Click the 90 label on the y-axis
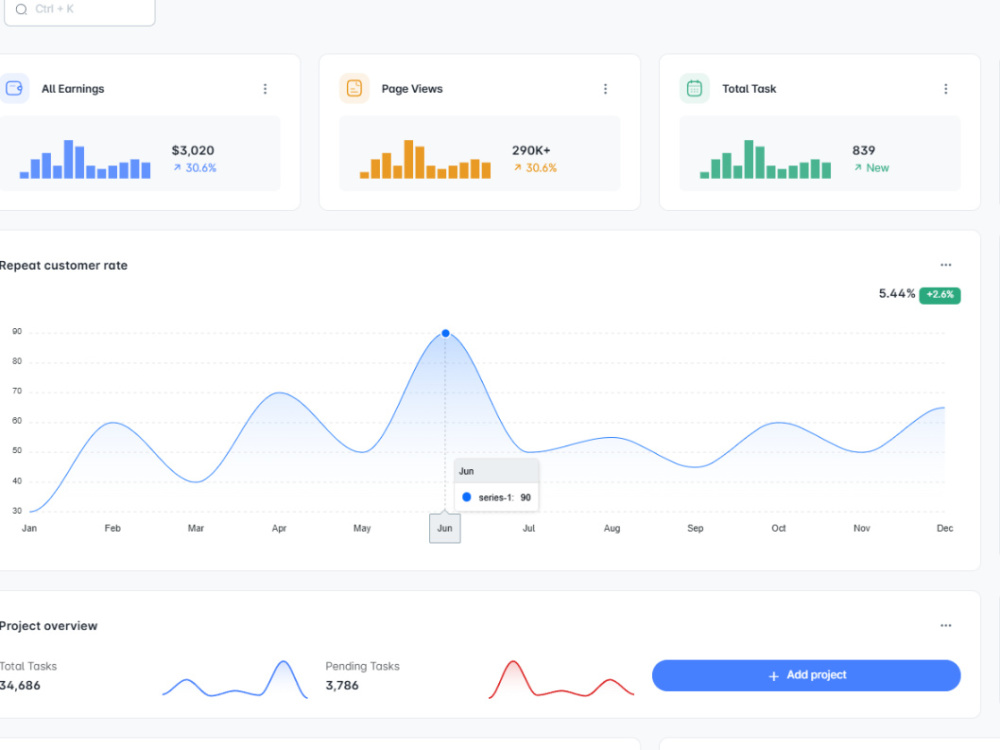Viewport: 1000px width, 750px height. pos(17,332)
